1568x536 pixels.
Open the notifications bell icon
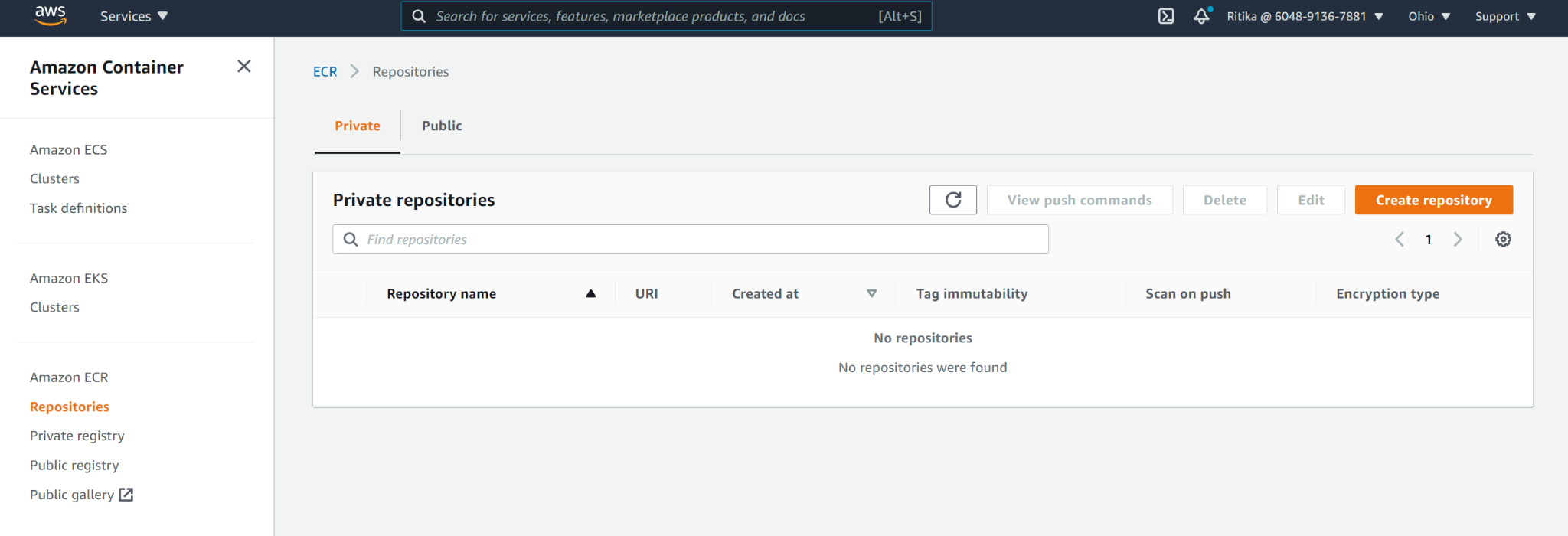1201,16
